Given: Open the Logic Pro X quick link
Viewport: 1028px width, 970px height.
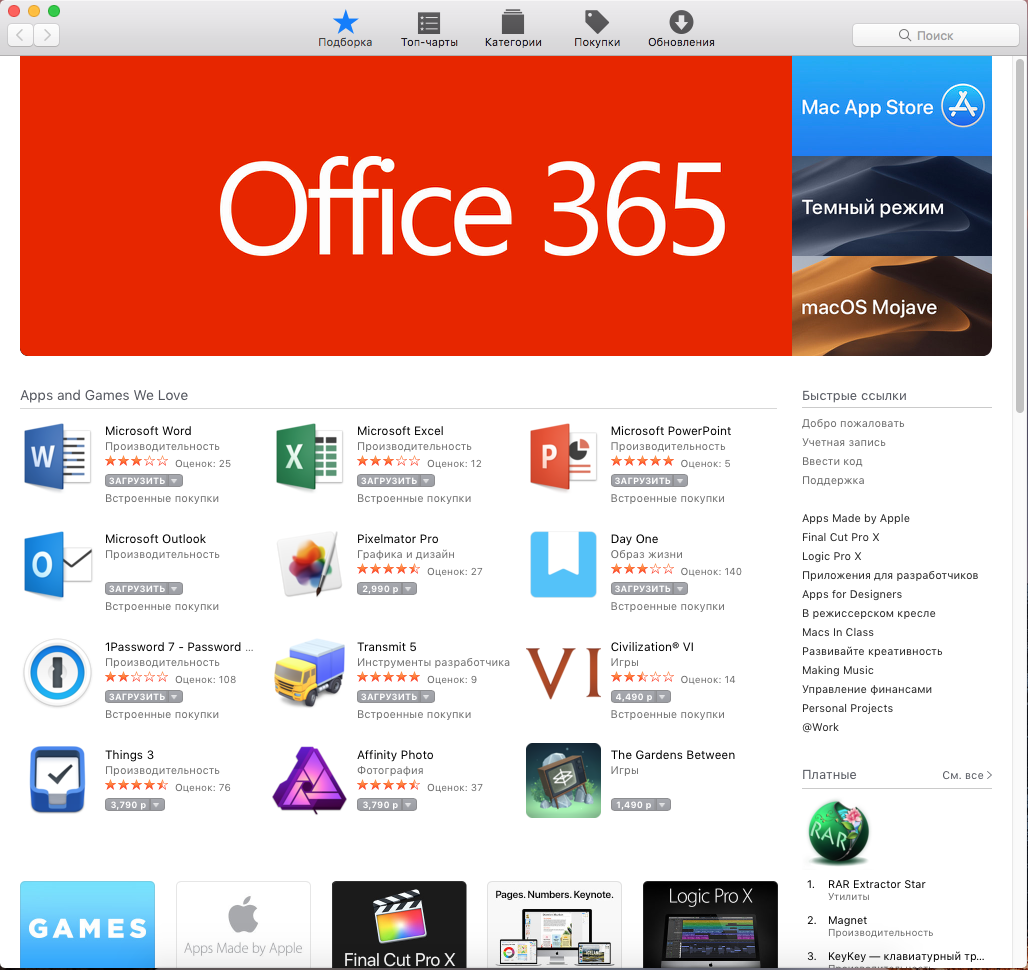Looking at the screenshot, I should [x=831, y=556].
